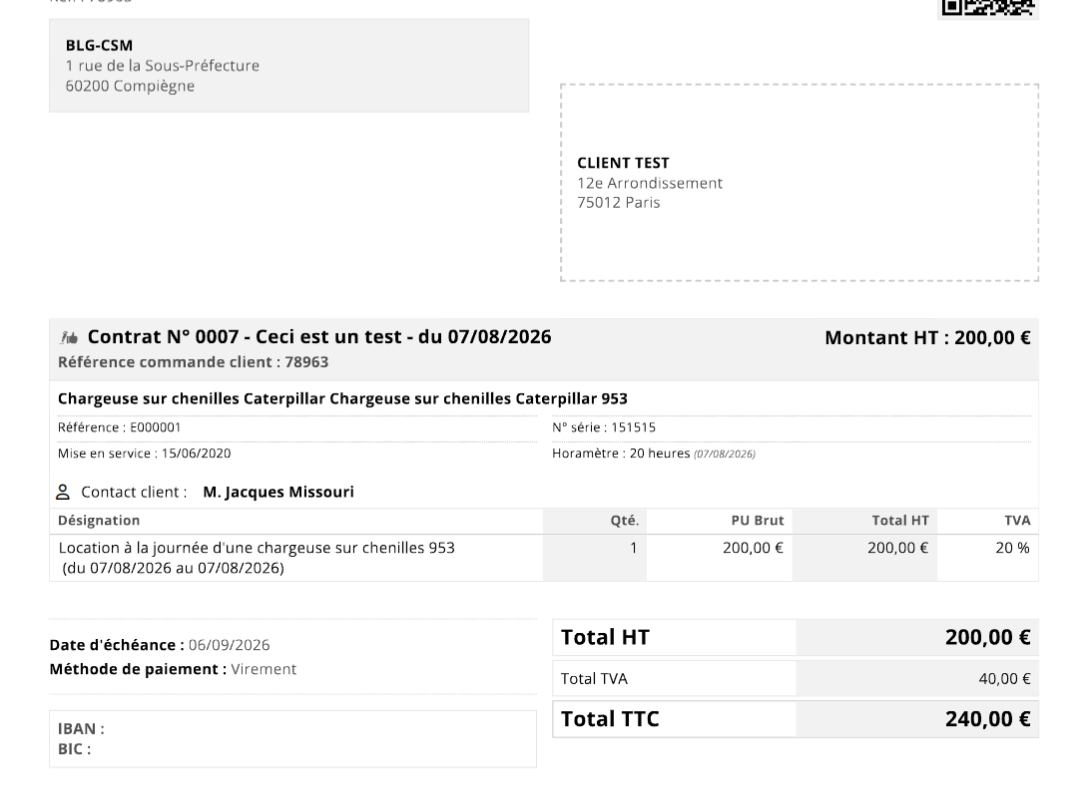Select the Chargeuse sur chenilles Caterpillar 953 title
1067x808 pixels.
[x=342, y=399]
